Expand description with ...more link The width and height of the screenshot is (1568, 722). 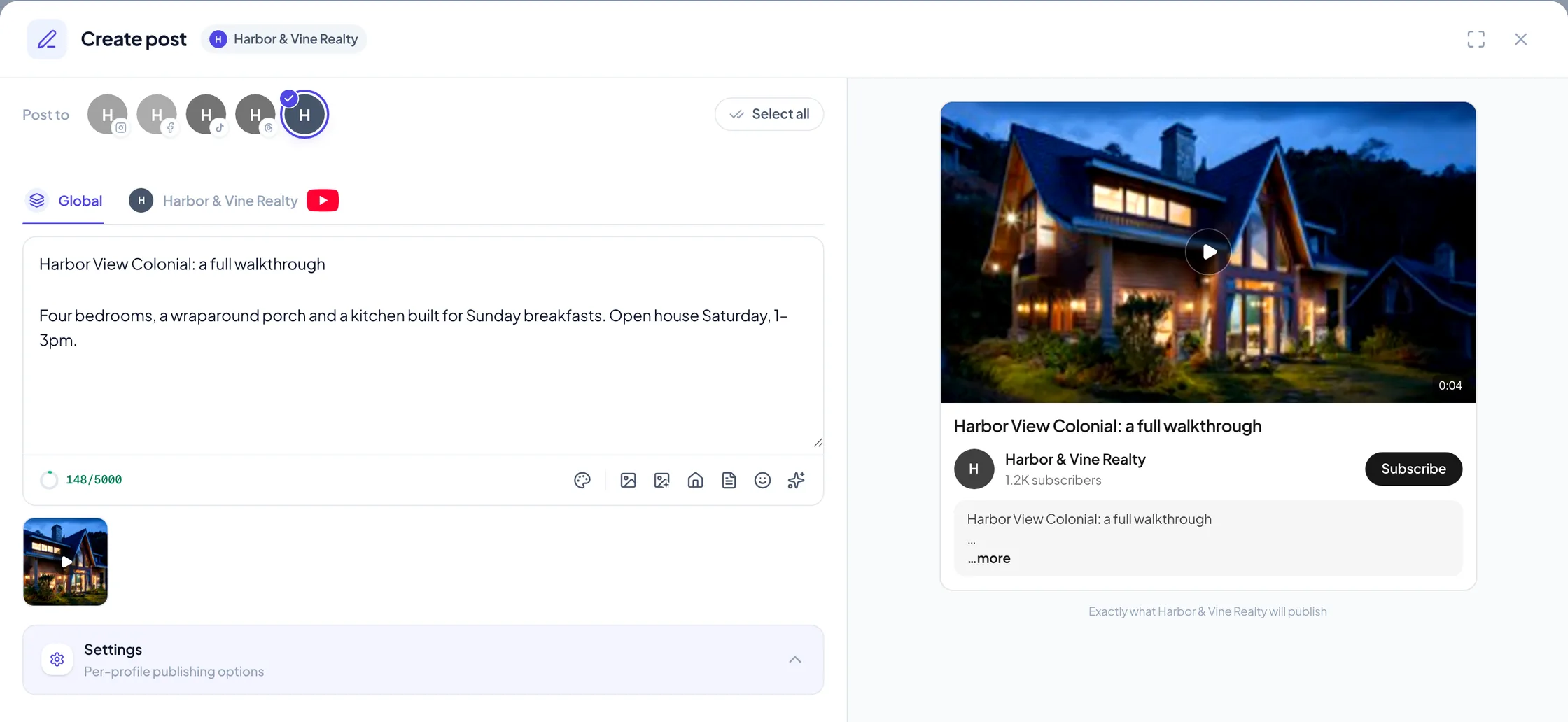989,558
